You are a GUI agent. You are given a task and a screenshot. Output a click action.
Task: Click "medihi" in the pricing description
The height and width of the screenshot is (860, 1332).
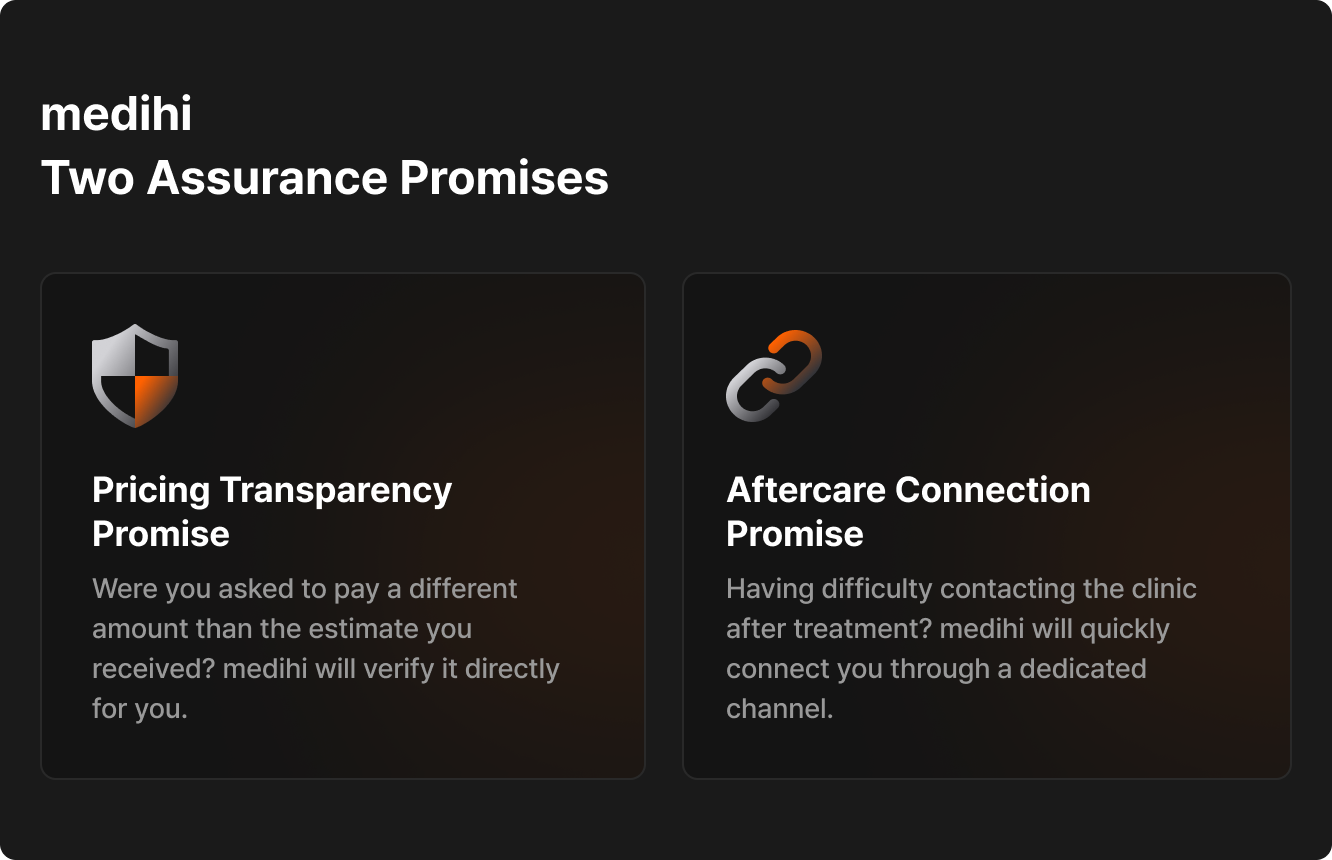(265, 668)
